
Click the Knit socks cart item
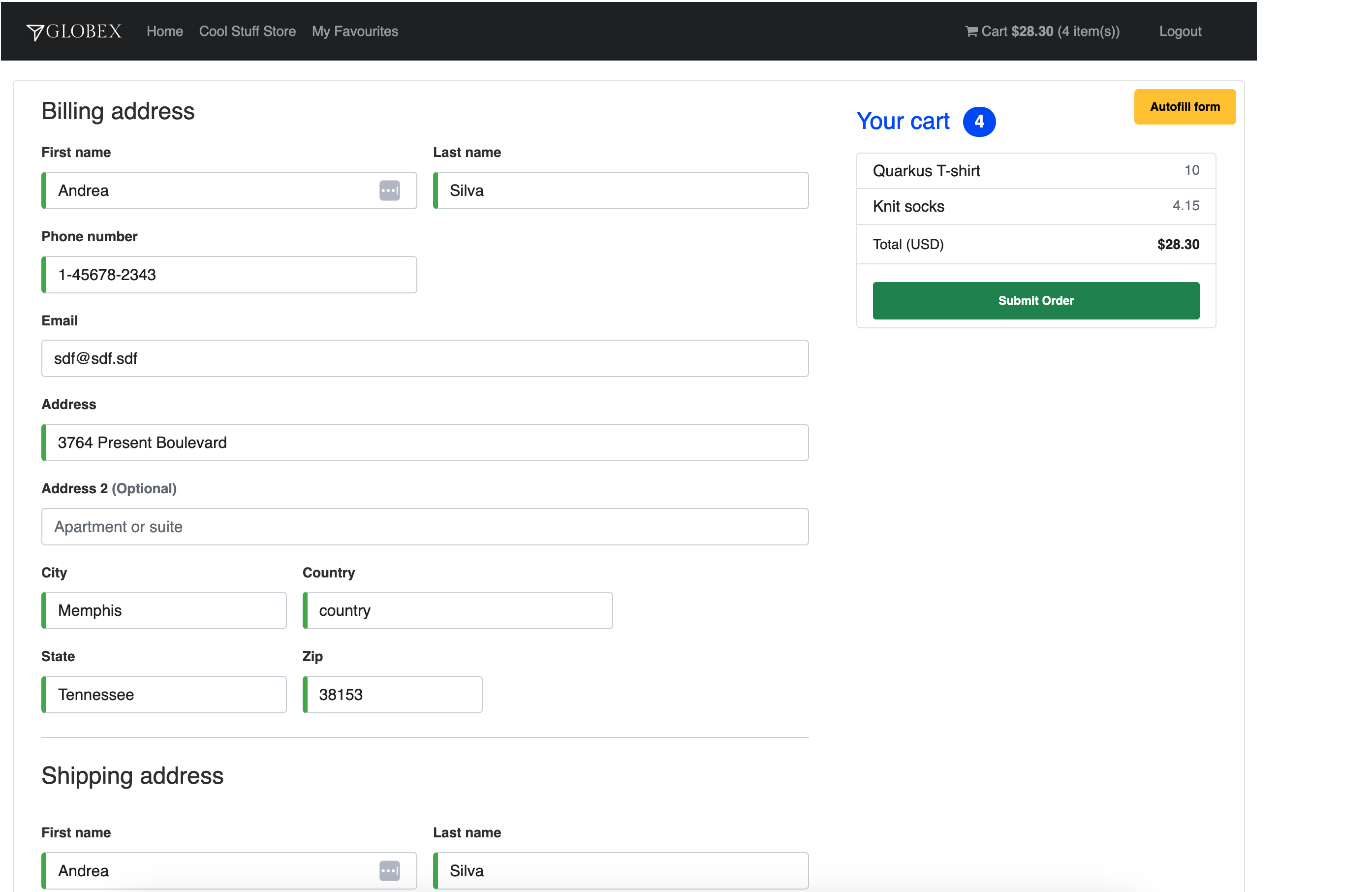pyautogui.click(x=1036, y=206)
